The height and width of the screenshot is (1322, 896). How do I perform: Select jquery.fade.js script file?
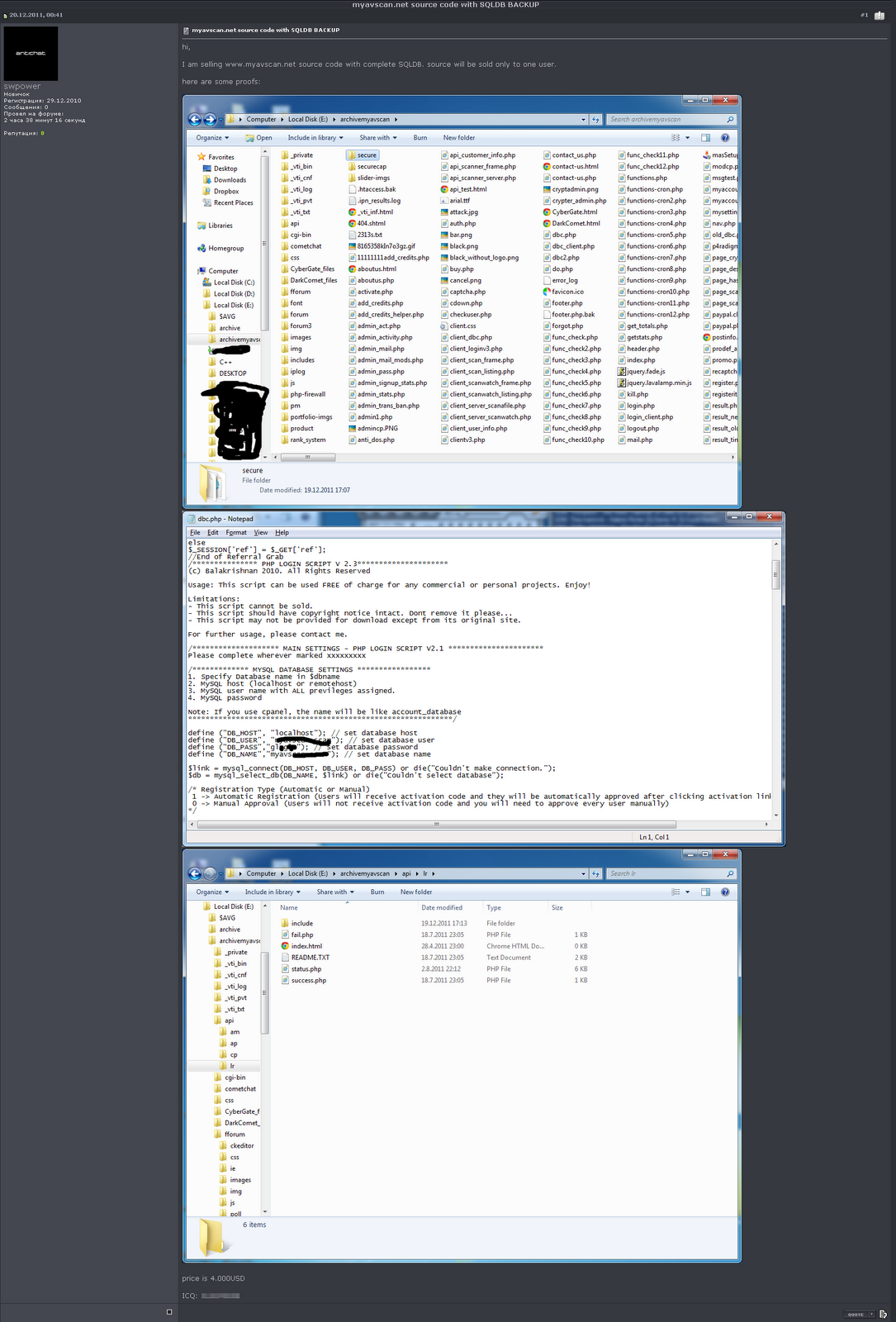click(642, 372)
